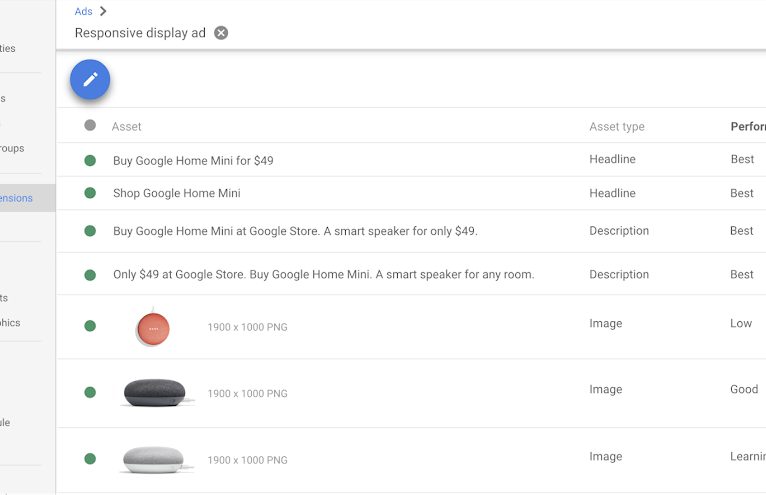Viewport: 766px width, 495px height.
Task: Remove the Responsive display ad filter
Action: pyautogui.click(x=221, y=33)
